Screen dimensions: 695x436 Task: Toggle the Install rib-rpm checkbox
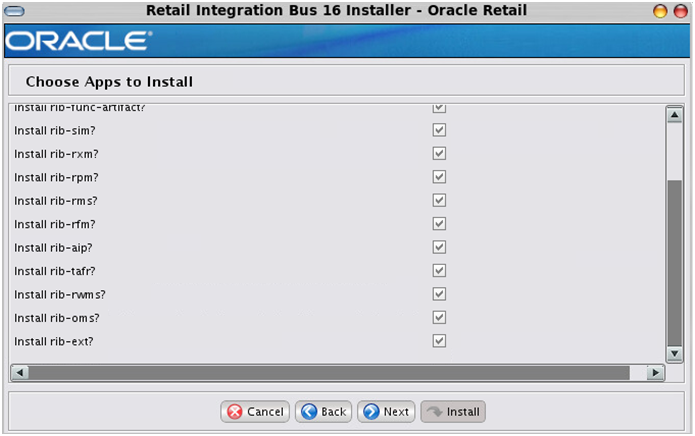tap(439, 177)
